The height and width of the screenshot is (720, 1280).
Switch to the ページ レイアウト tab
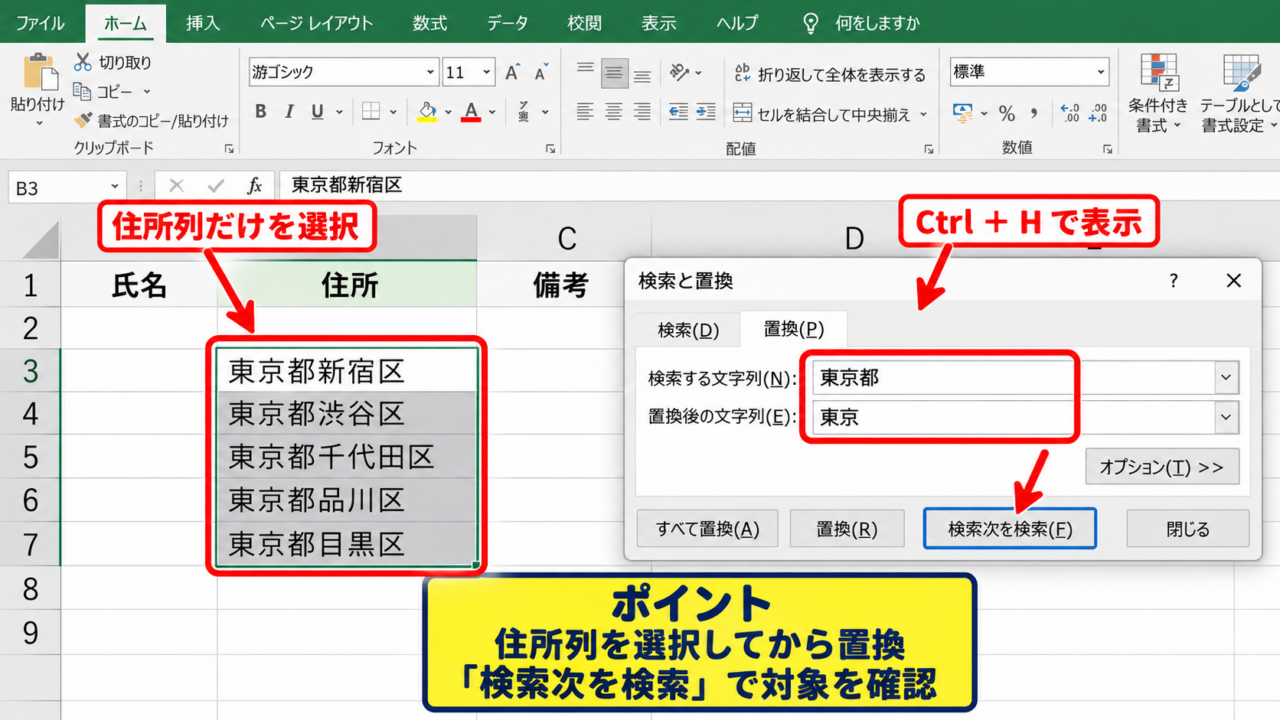pyautogui.click(x=316, y=23)
